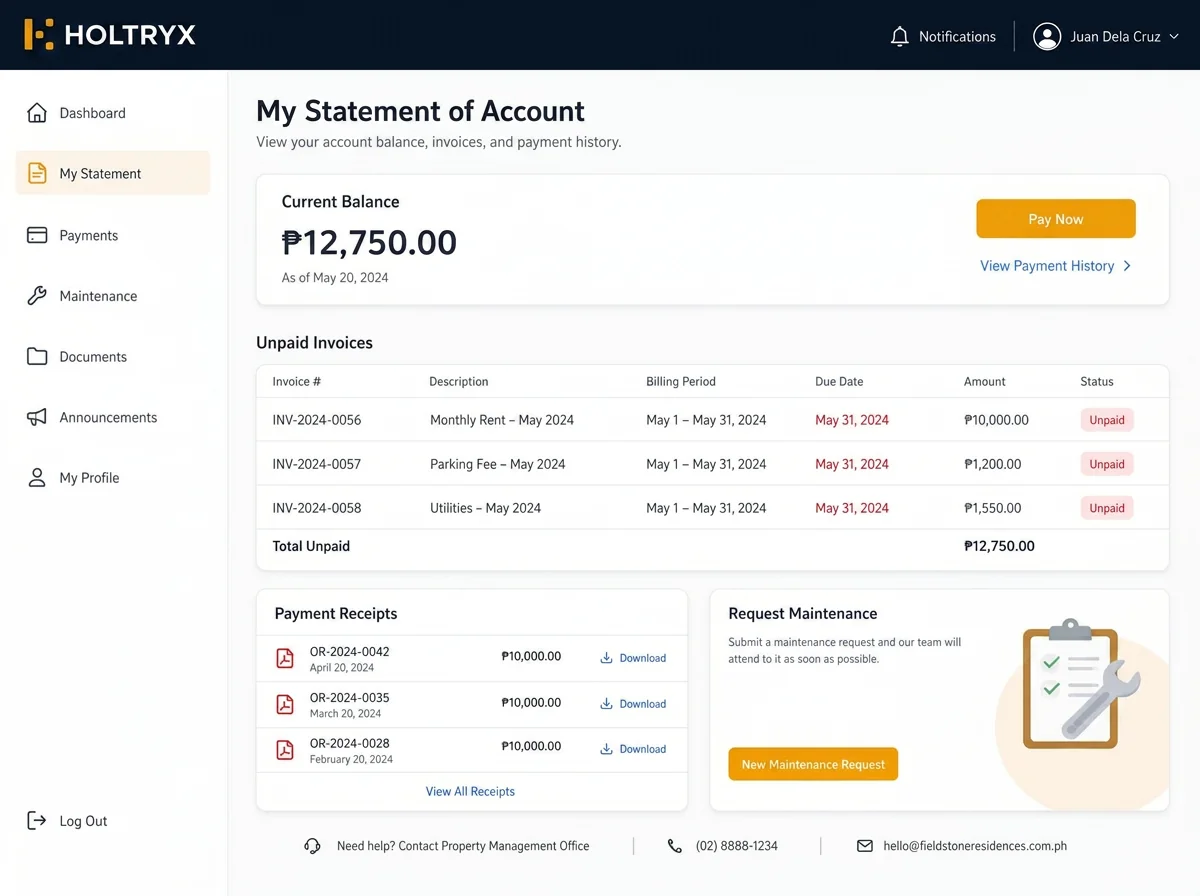Click the Unpaid badge for INV-2024-0058
Image resolution: width=1200 pixels, height=896 pixels.
click(x=1107, y=508)
